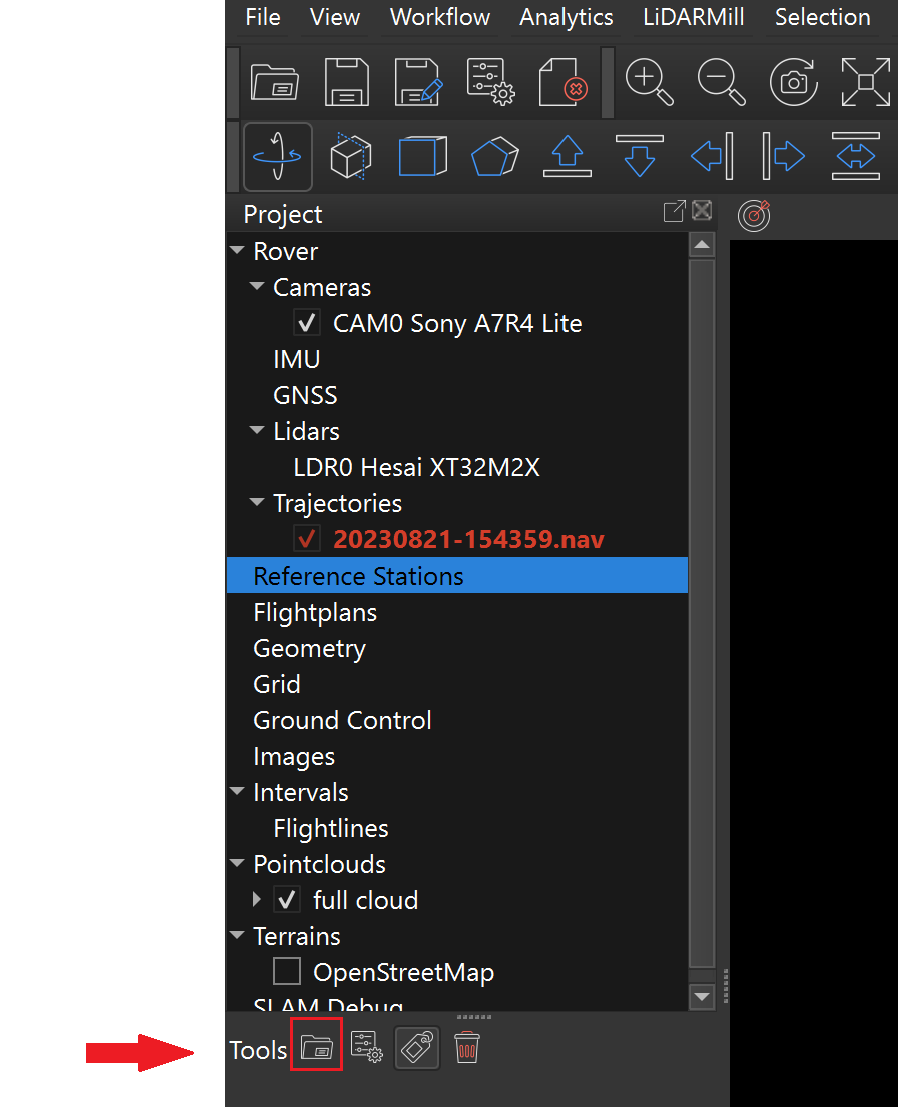Open project settings sliders-gear icon in top toolbar

pos(490,82)
